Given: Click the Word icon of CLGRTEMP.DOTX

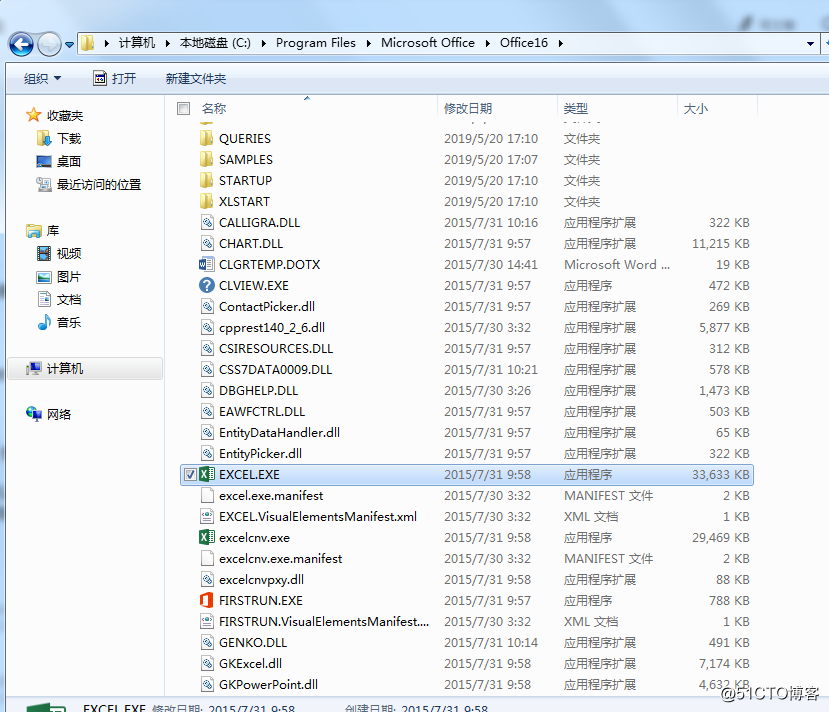Looking at the screenshot, I should 207,264.
